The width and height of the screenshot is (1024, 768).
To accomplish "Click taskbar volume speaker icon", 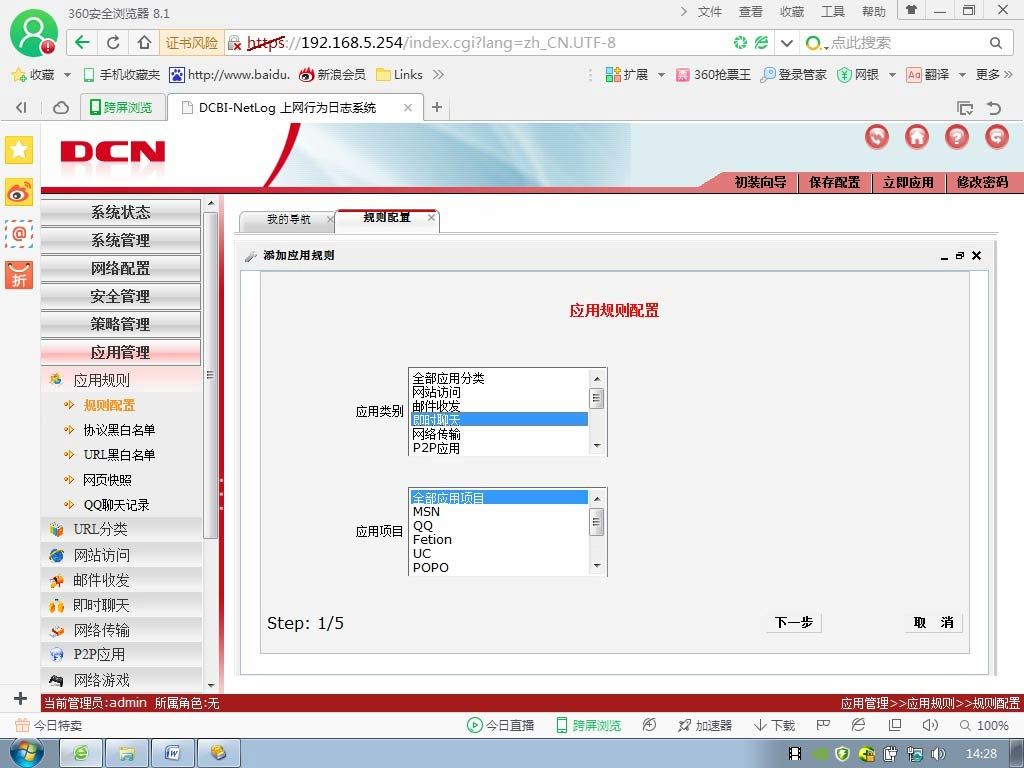I will (x=938, y=754).
